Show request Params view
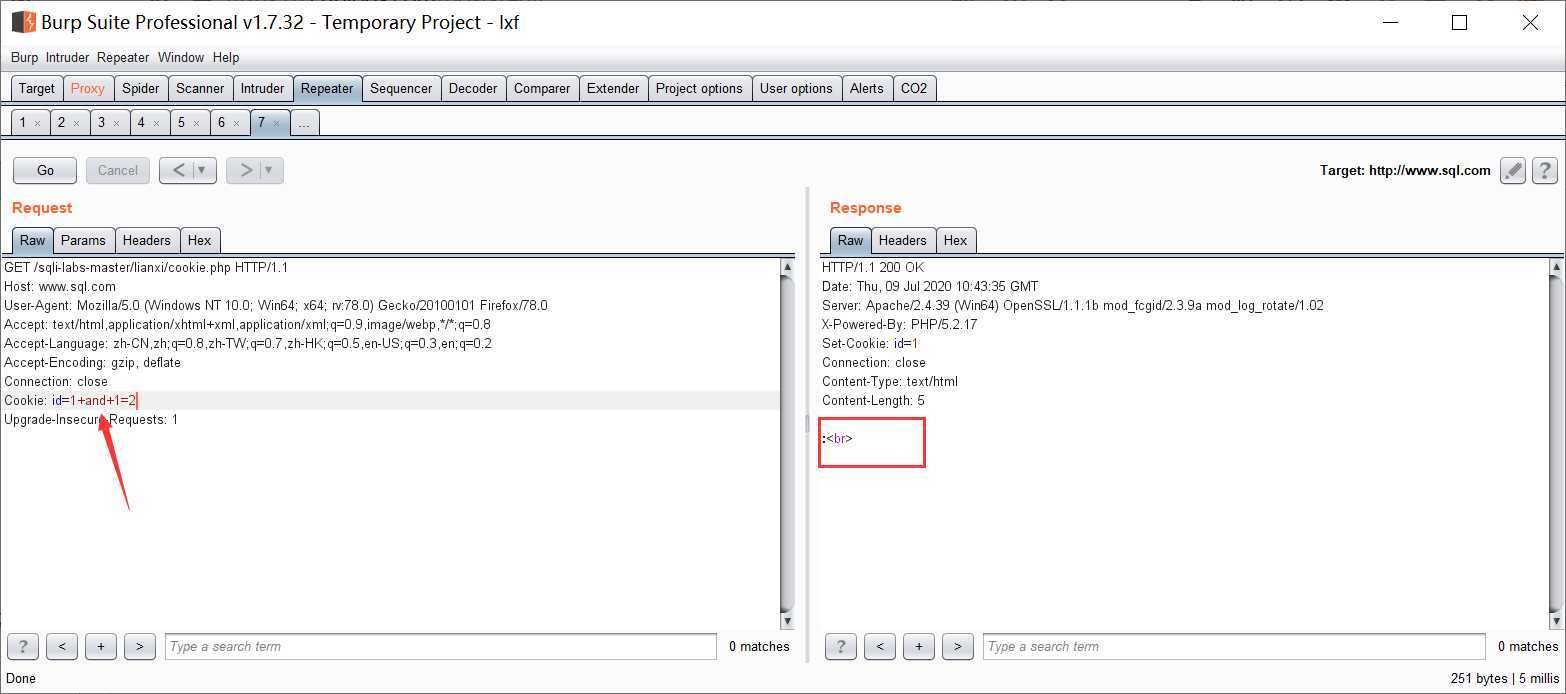The height and width of the screenshot is (694, 1566). tap(83, 240)
